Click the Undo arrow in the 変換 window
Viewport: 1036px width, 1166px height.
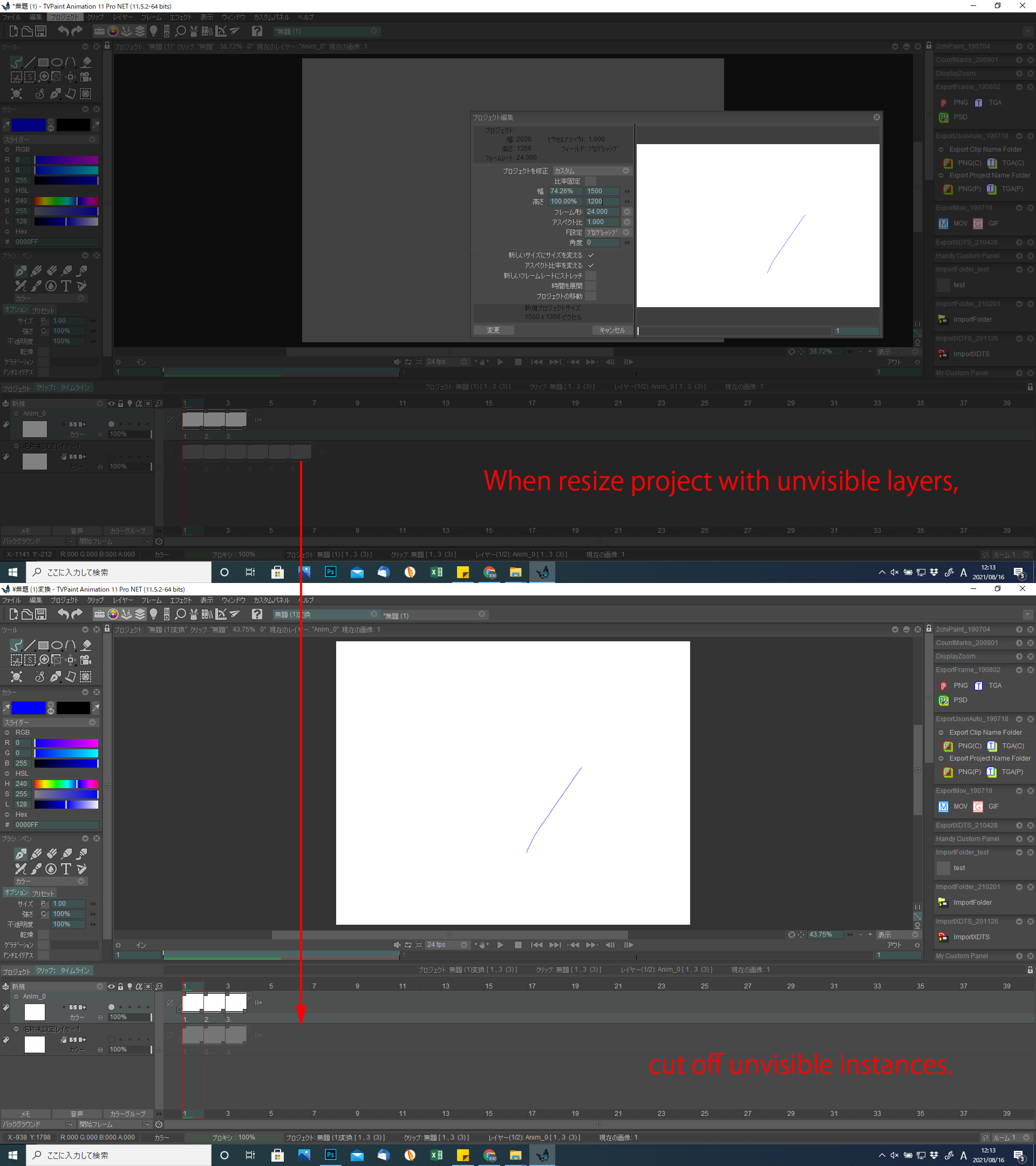pyautogui.click(x=63, y=614)
